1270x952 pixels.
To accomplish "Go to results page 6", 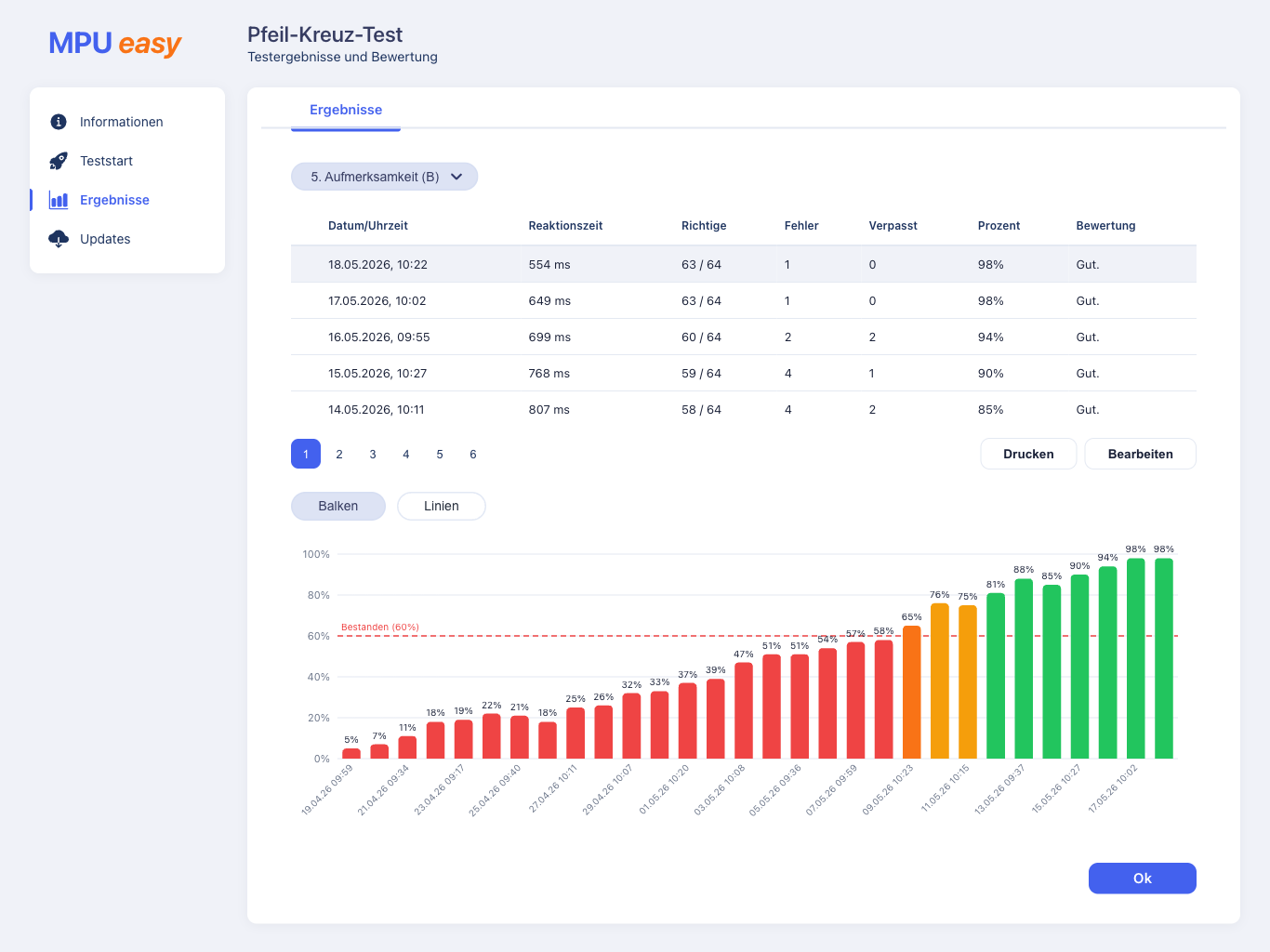I will (473, 454).
